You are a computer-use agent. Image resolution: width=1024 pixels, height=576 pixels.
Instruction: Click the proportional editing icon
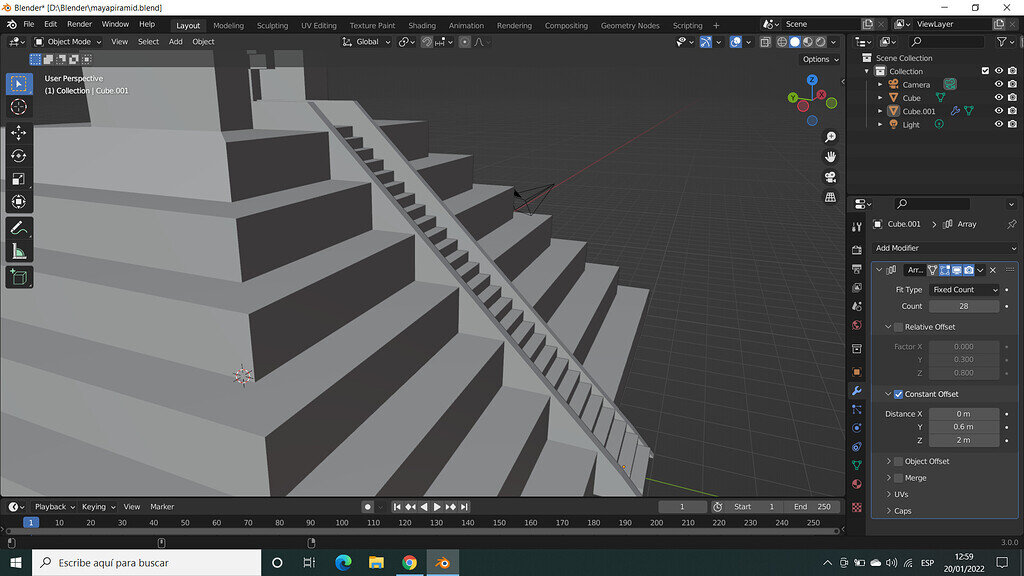click(464, 42)
